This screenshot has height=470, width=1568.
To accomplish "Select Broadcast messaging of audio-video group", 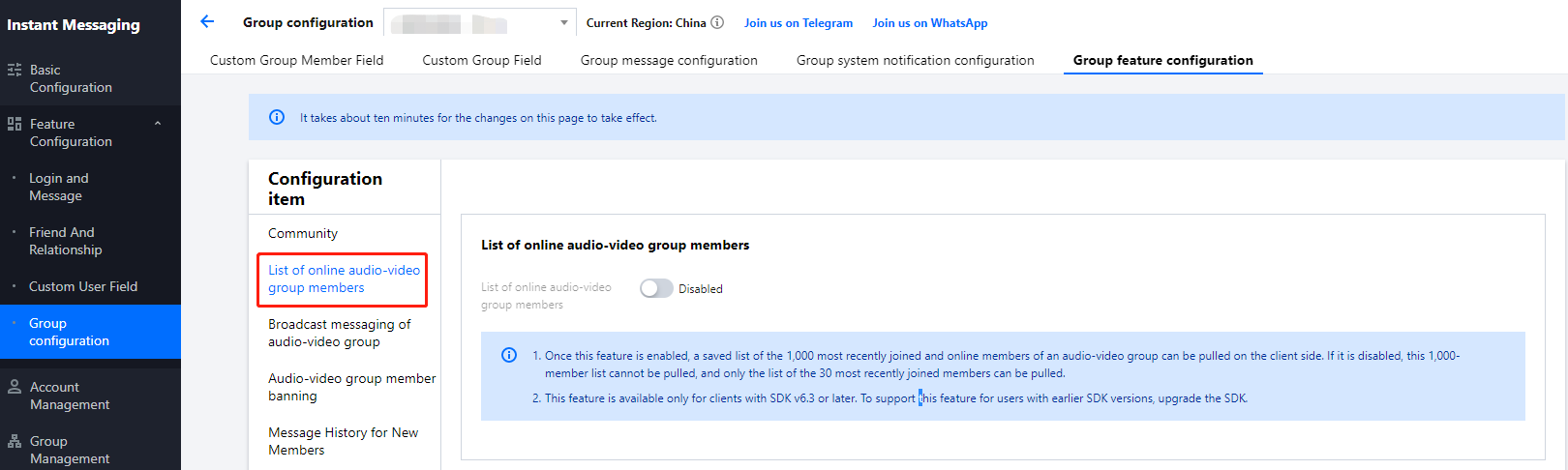I will point(339,333).
